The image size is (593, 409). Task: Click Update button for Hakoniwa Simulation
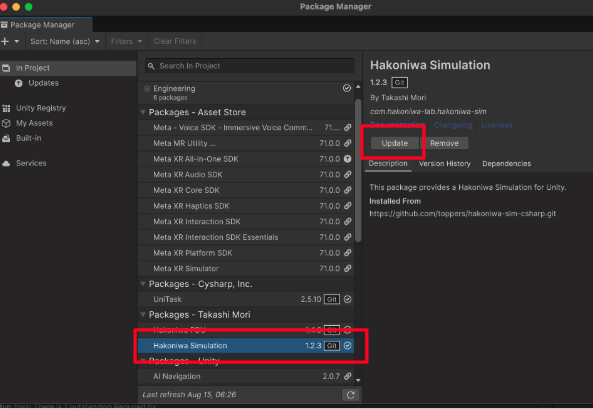coord(394,143)
